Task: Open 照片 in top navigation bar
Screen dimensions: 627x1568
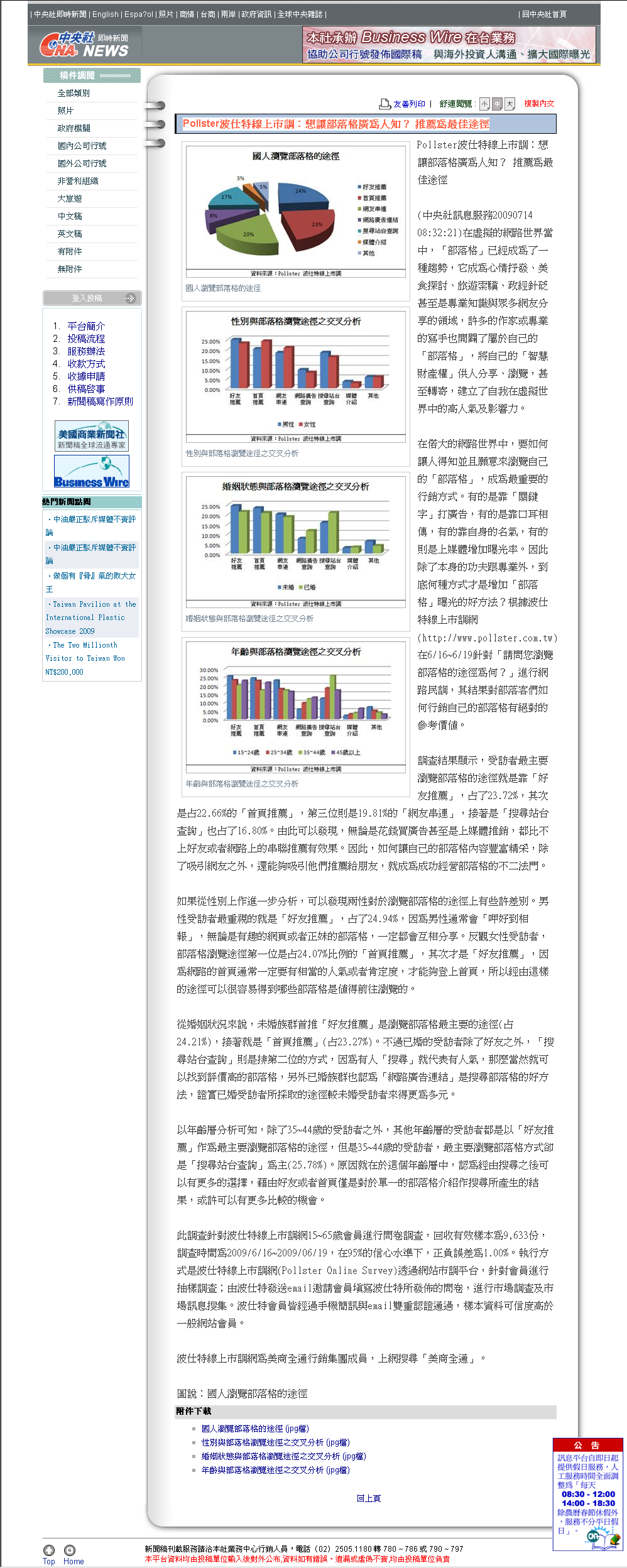Action: [x=166, y=14]
